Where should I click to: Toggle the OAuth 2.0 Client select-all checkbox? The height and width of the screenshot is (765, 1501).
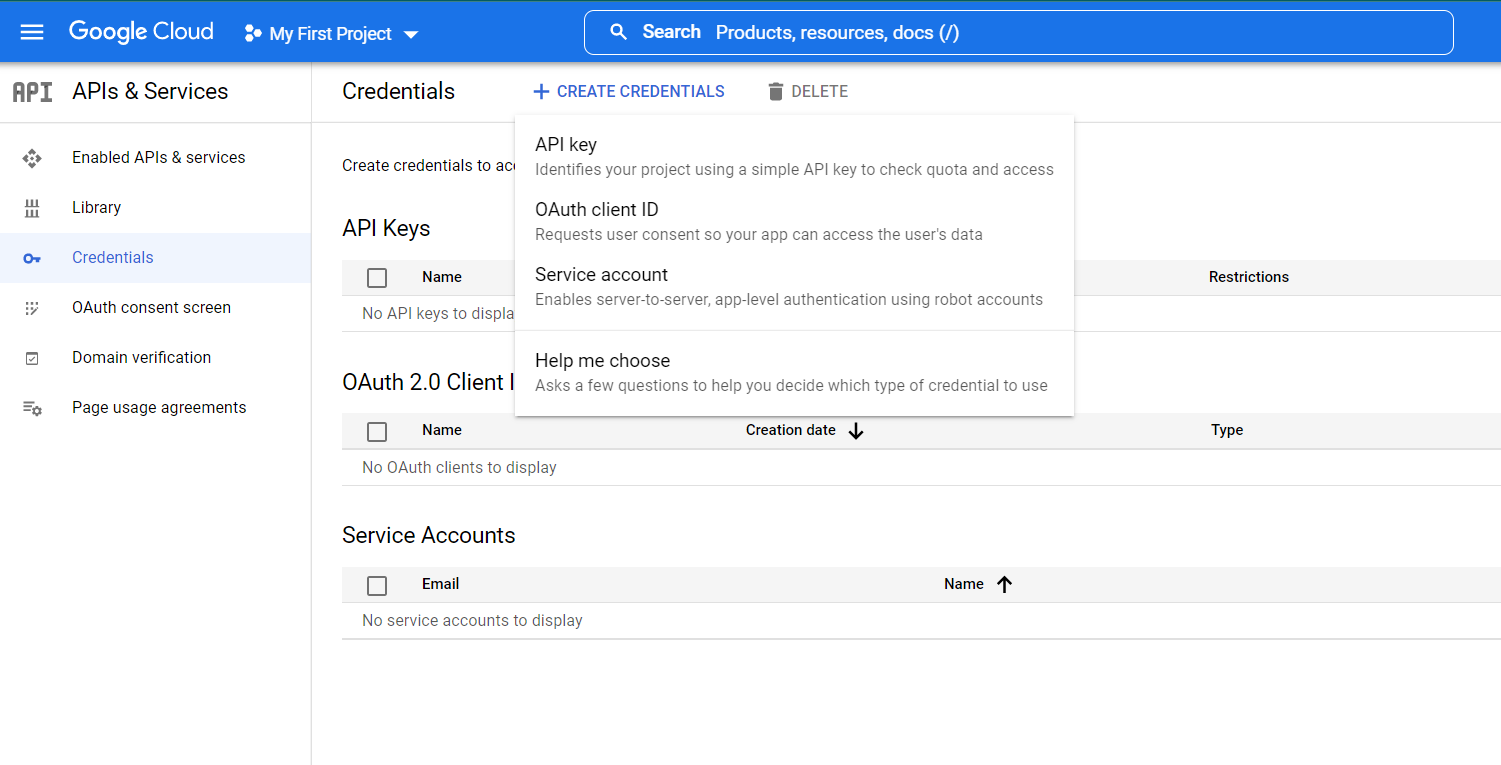[377, 431]
